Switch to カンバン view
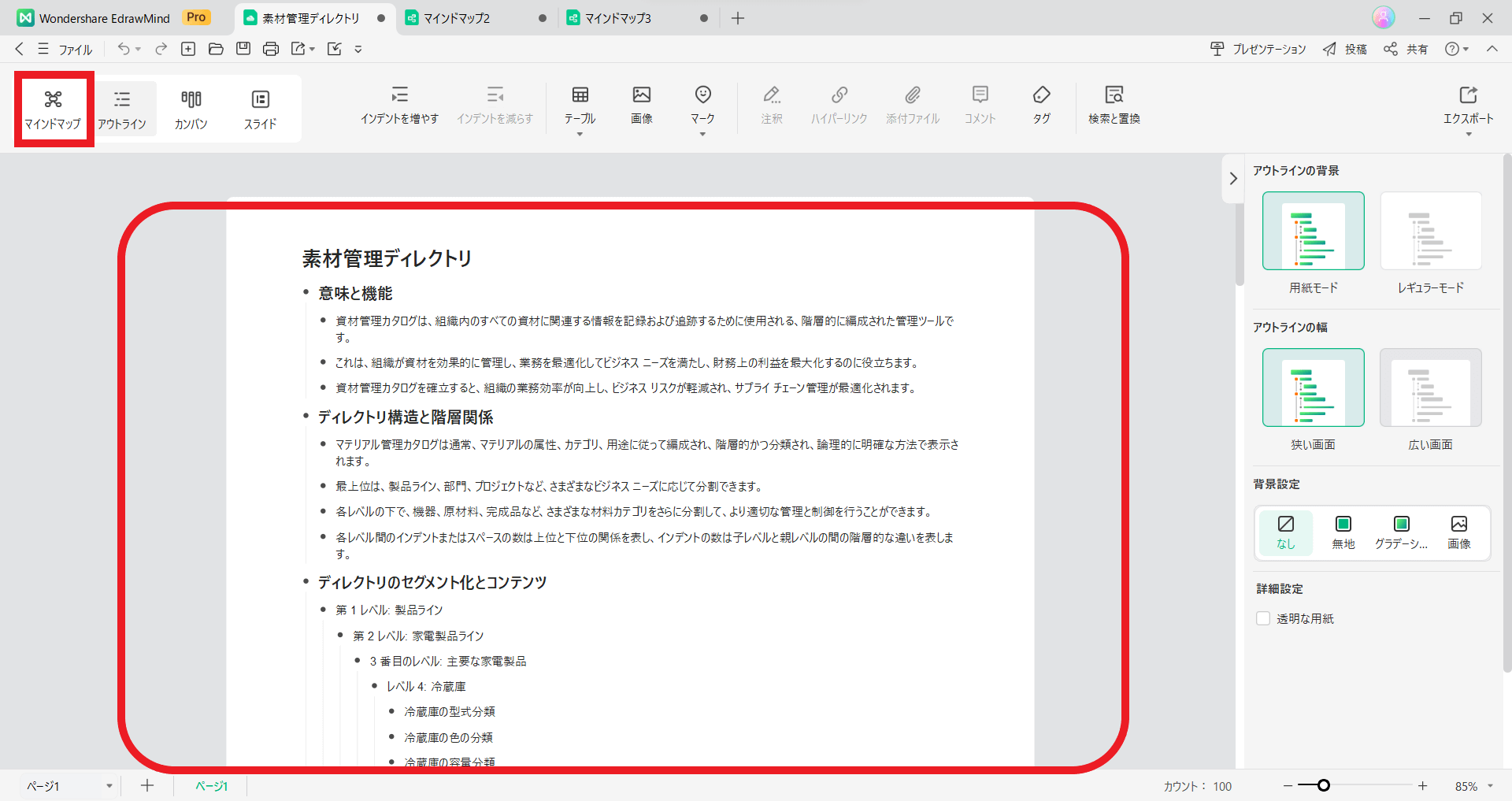 [191, 109]
